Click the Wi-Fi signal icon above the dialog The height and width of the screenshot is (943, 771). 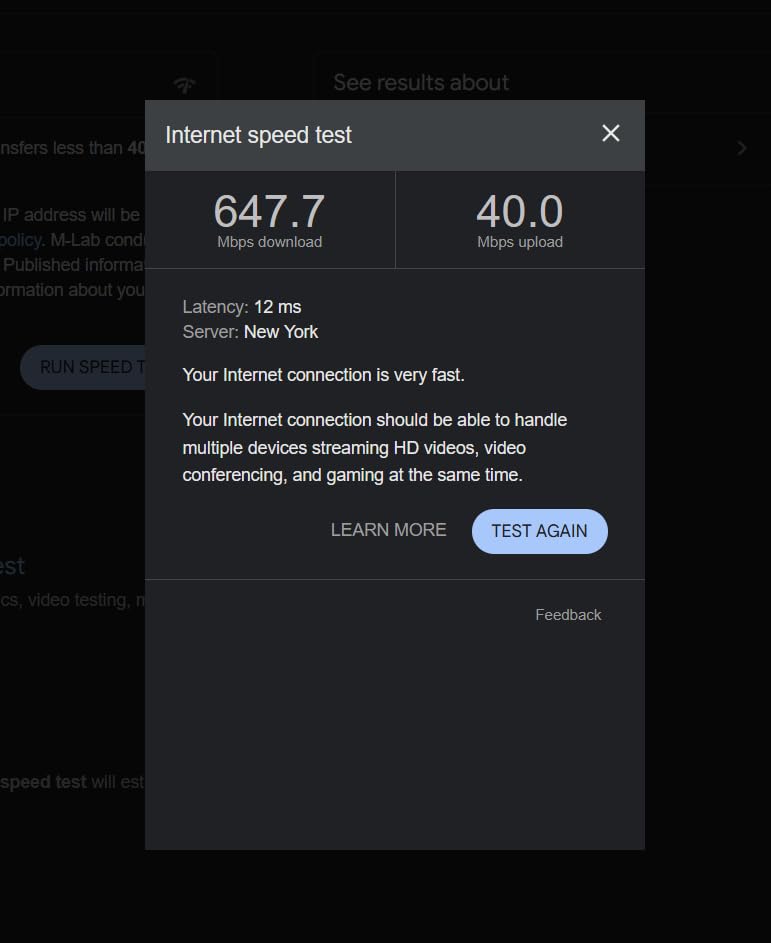[184, 84]
